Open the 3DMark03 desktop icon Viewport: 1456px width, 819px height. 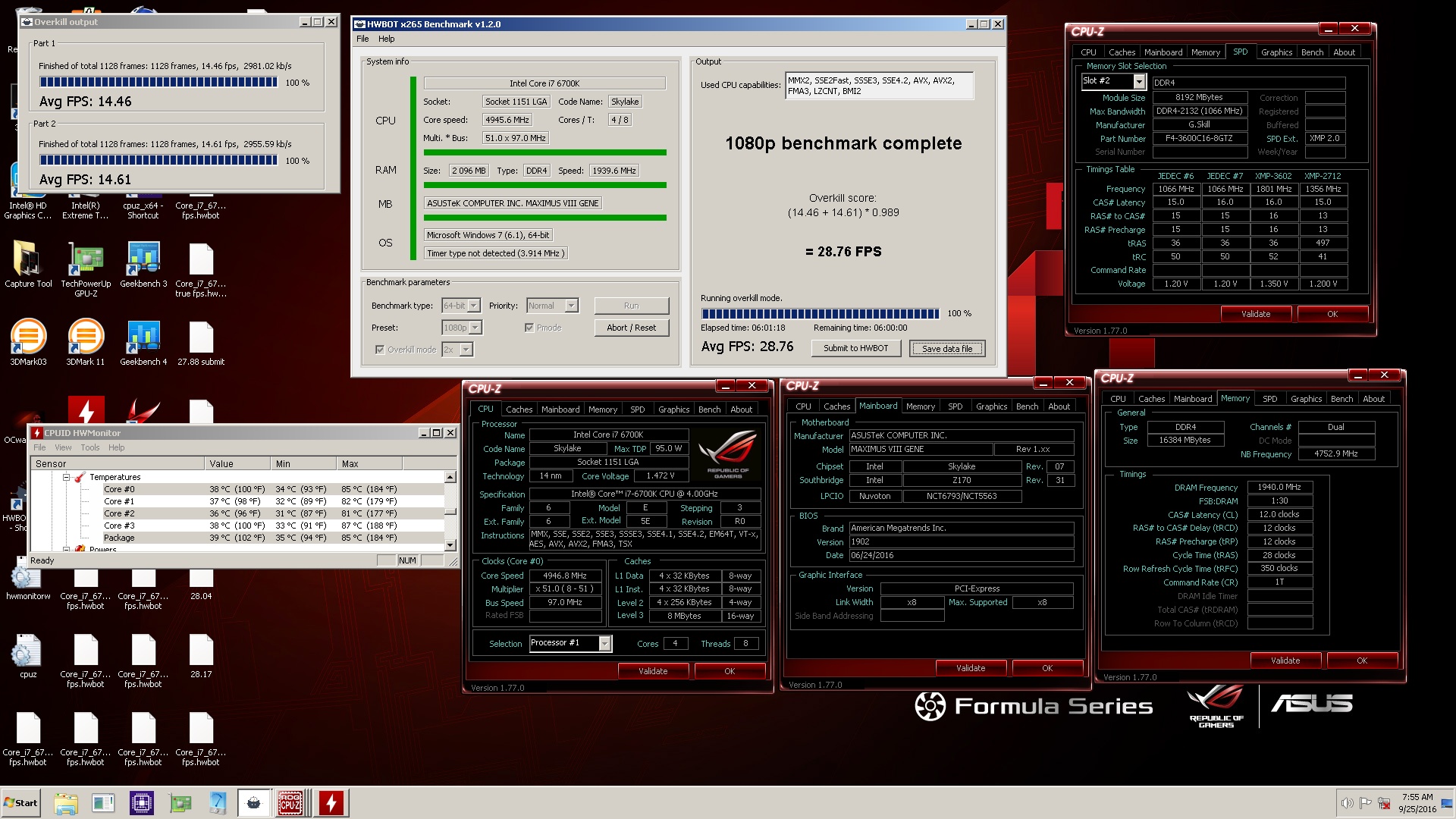click(28, 344)
